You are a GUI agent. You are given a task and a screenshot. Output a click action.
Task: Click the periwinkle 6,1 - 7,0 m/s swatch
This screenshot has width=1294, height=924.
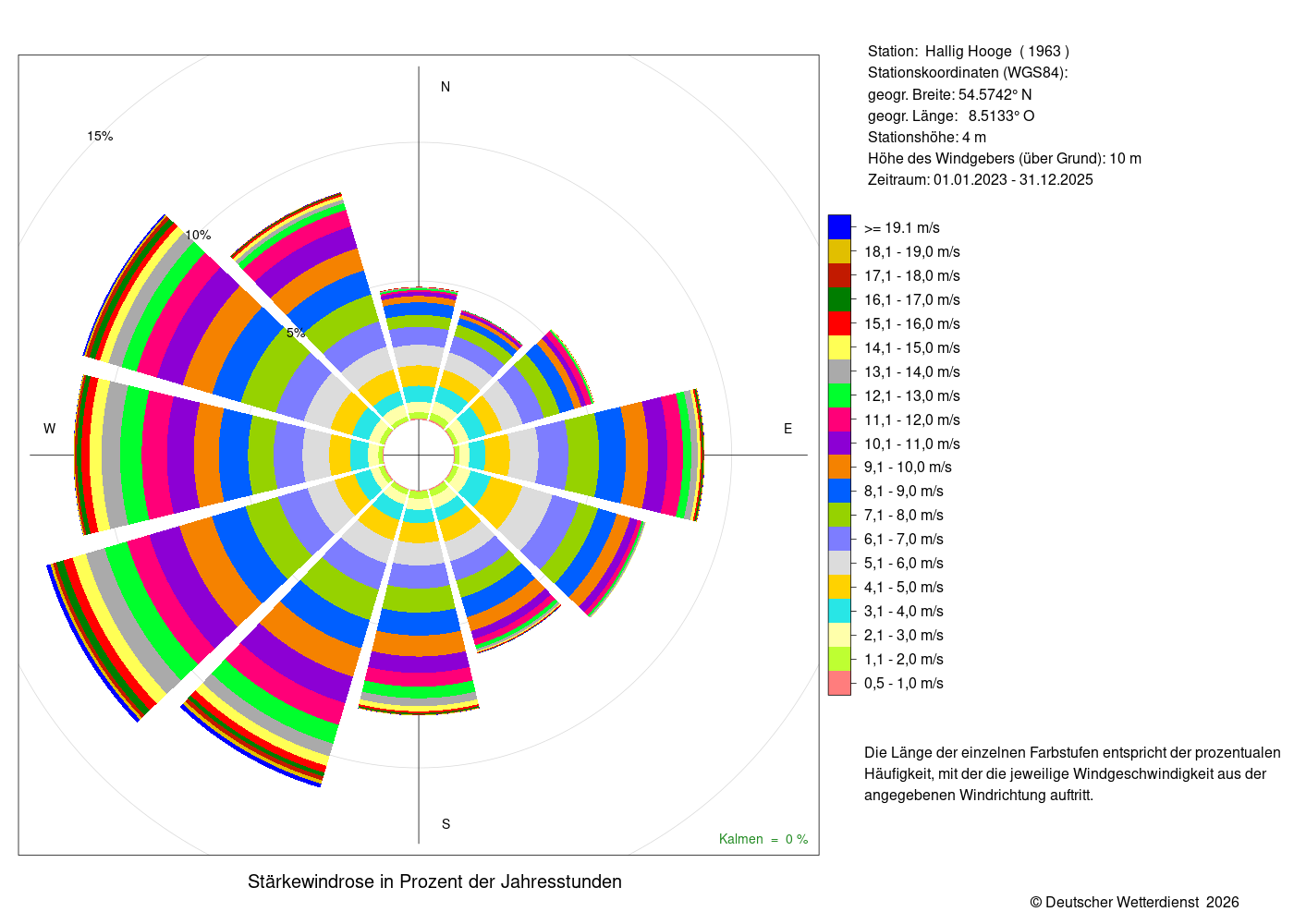(839, 539)
